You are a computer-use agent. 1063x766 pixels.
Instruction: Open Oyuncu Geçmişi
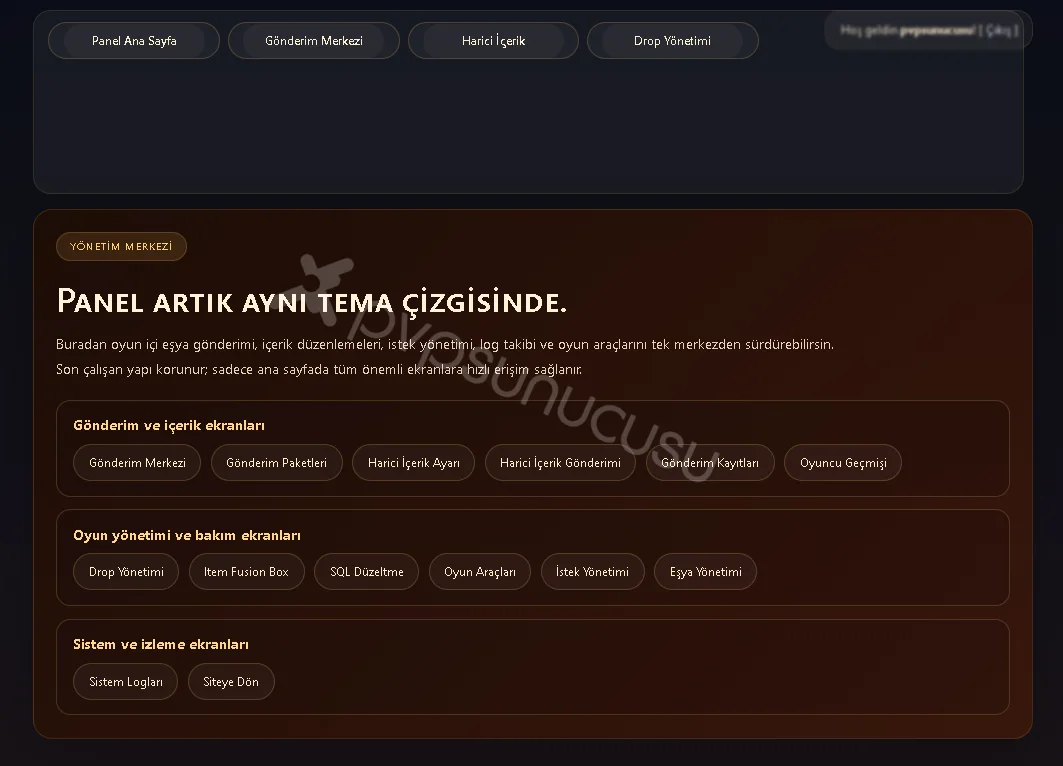843,463
